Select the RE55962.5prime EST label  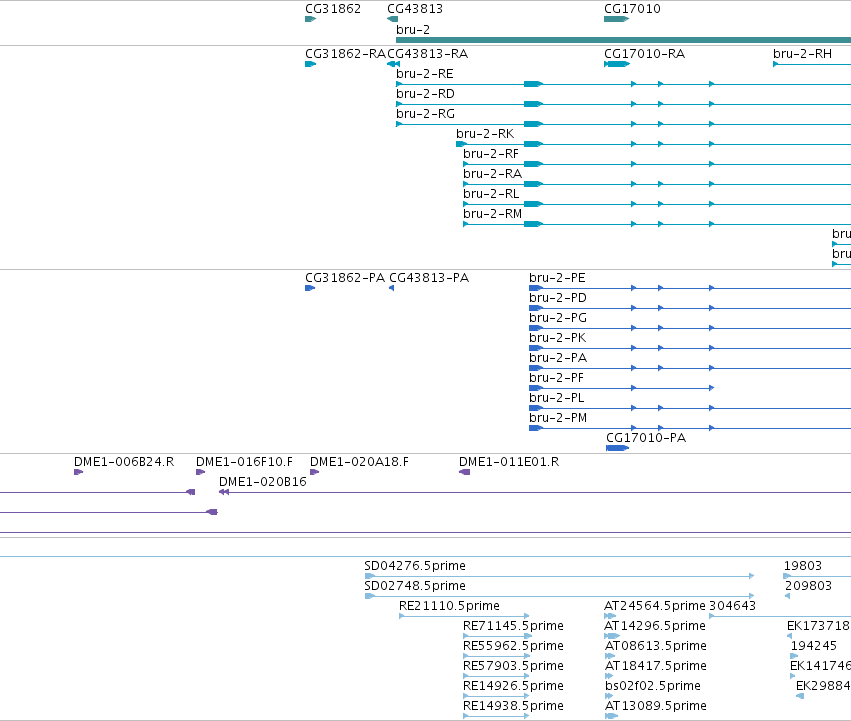tap(513, 646)
